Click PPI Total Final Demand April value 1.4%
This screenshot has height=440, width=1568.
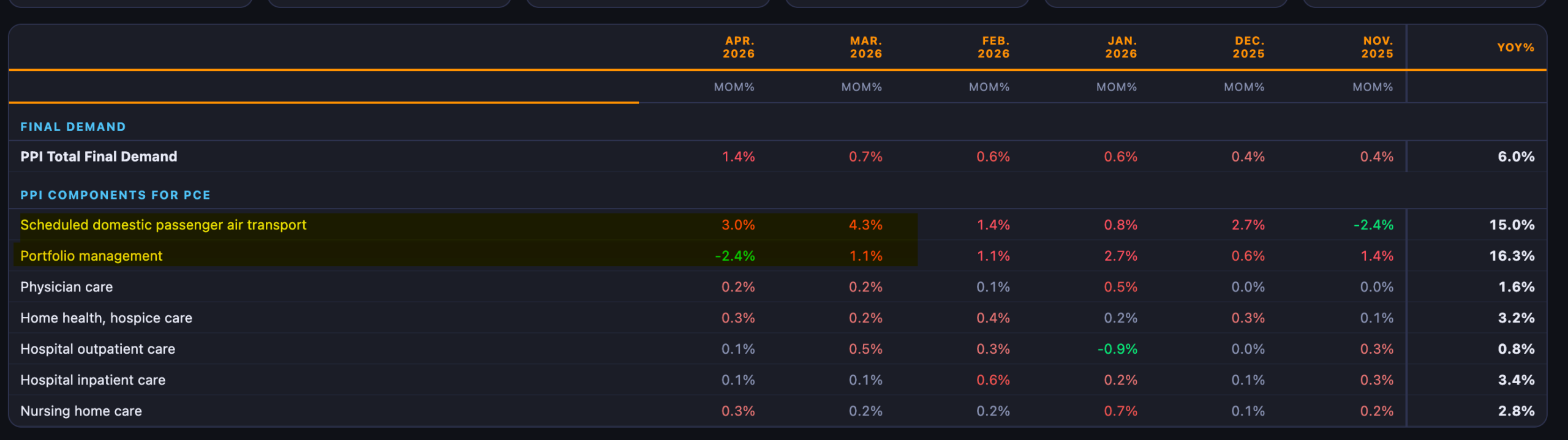click(738, 157)
